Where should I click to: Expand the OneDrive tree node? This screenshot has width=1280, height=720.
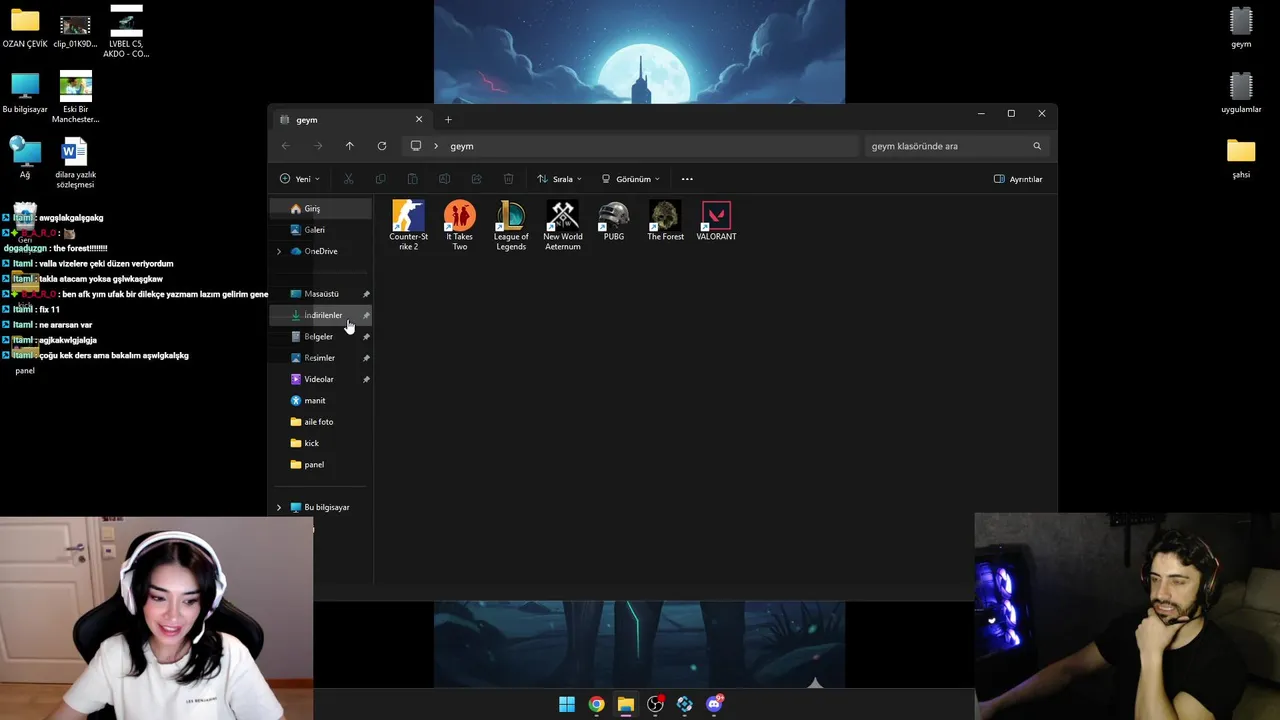click(x=279, y=251)
